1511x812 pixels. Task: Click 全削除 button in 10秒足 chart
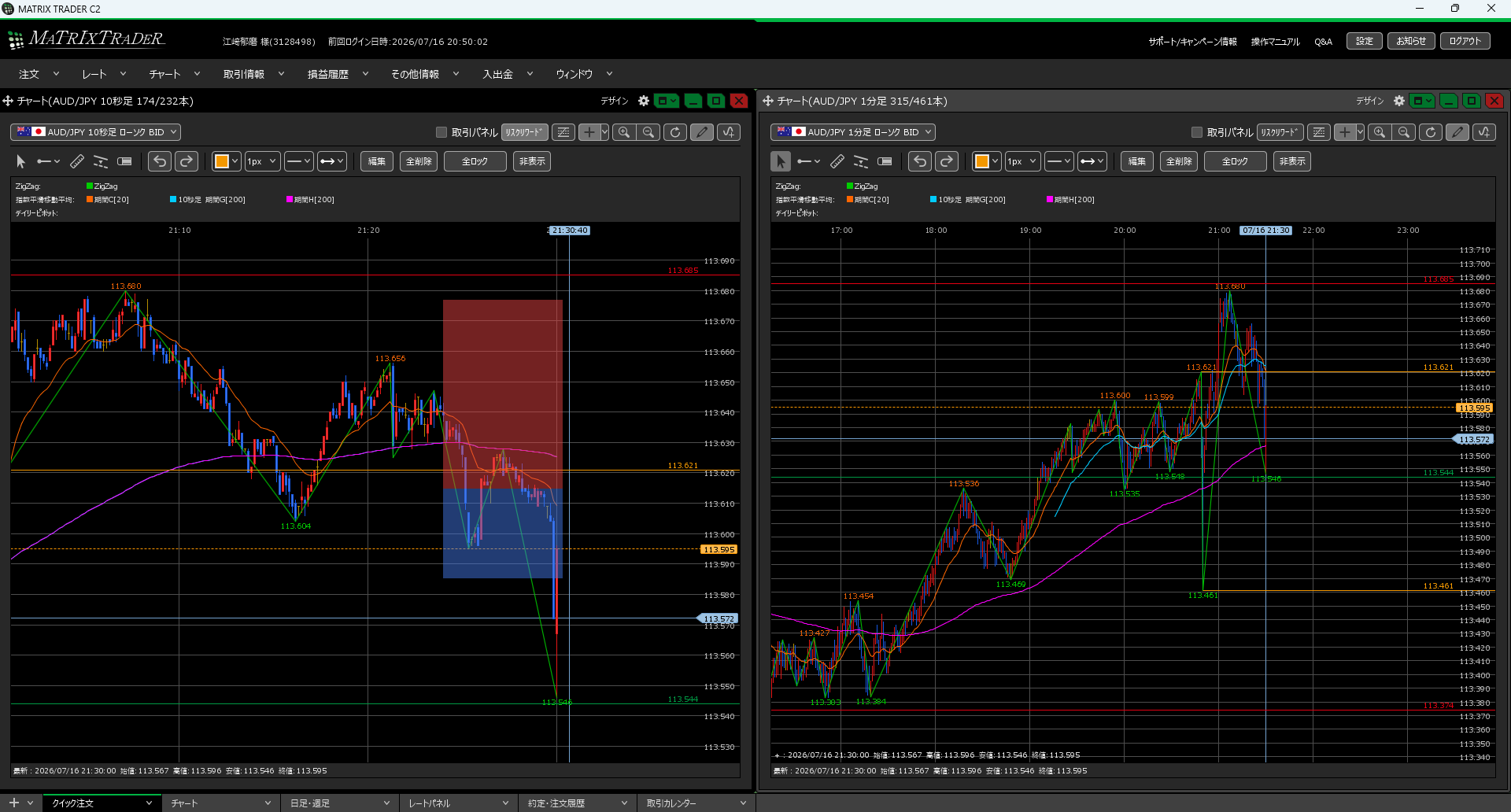419,161
